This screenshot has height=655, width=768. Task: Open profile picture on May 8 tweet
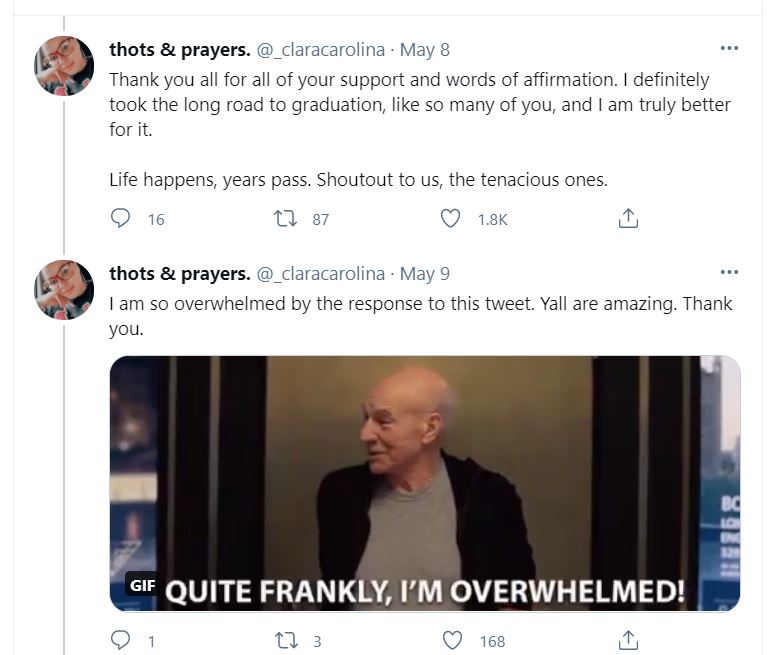(x=64, y=66)
